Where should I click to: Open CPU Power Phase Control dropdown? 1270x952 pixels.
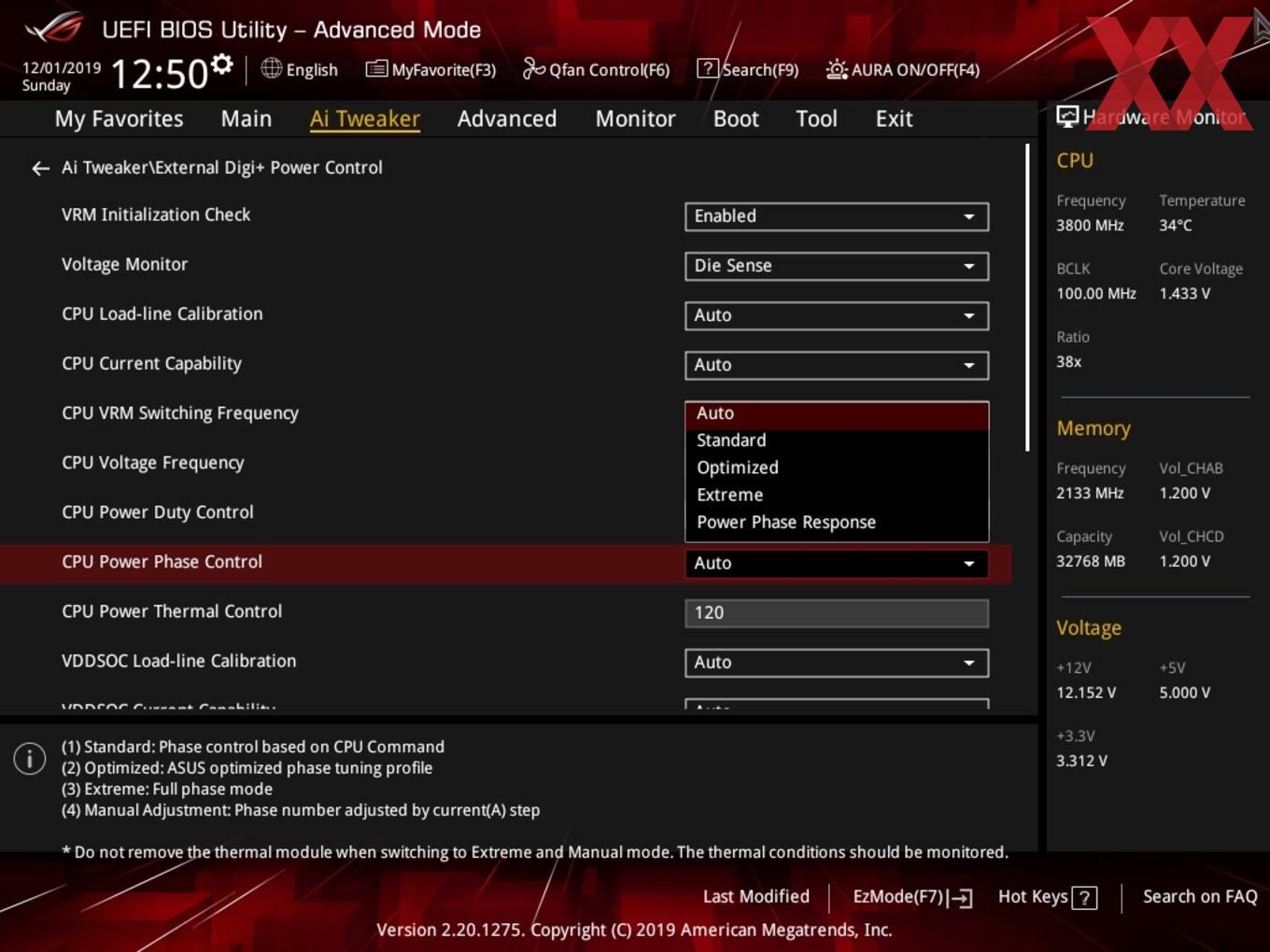(837, 564)
